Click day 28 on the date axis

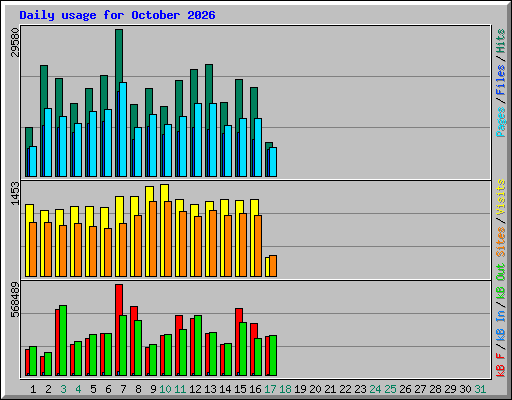click(435, 389)
